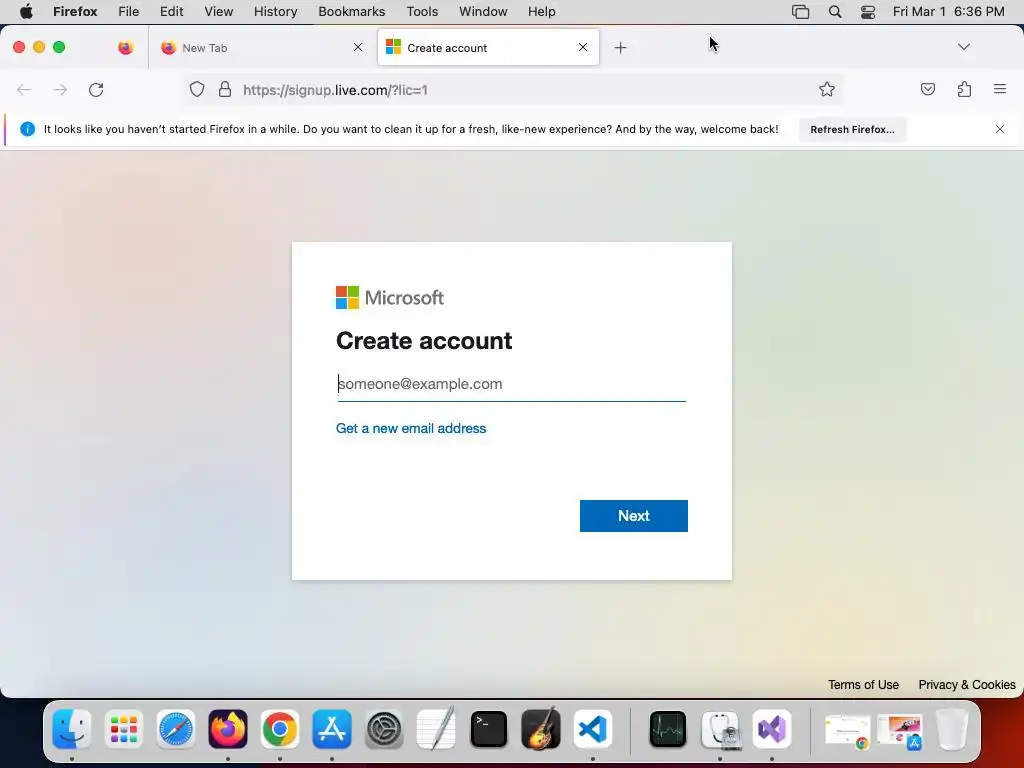The image size is (1024, 768).
Task: Close the New Tab tab
Action: [x=358, y=47]
